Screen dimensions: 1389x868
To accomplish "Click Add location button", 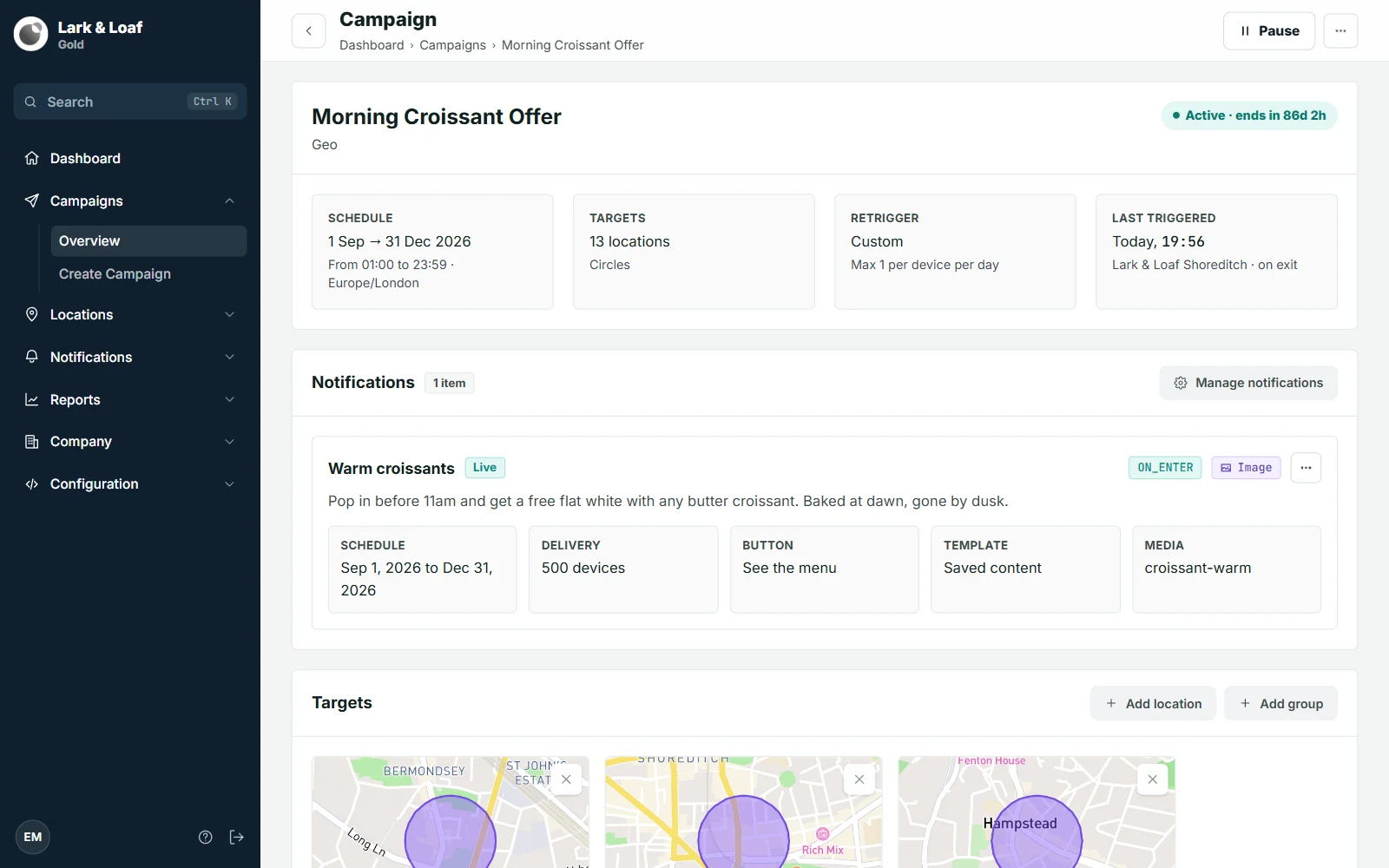I will point(1153,704).
